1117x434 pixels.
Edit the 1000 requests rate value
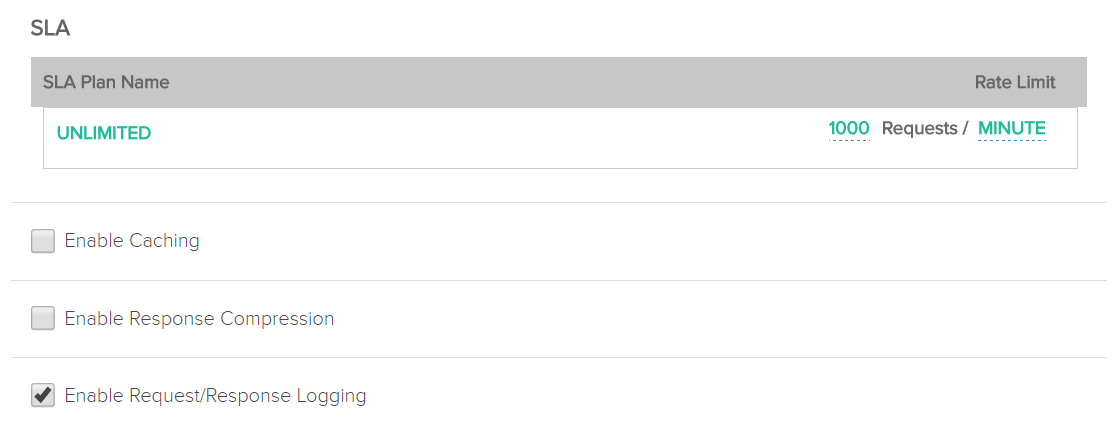pos(849,129)
